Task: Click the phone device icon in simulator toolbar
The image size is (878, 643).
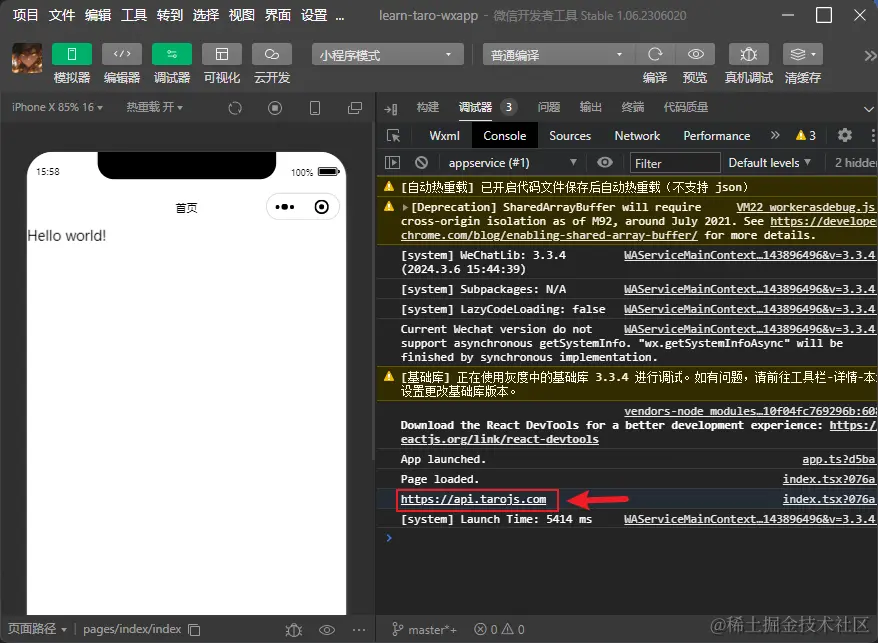Action: 315,108
